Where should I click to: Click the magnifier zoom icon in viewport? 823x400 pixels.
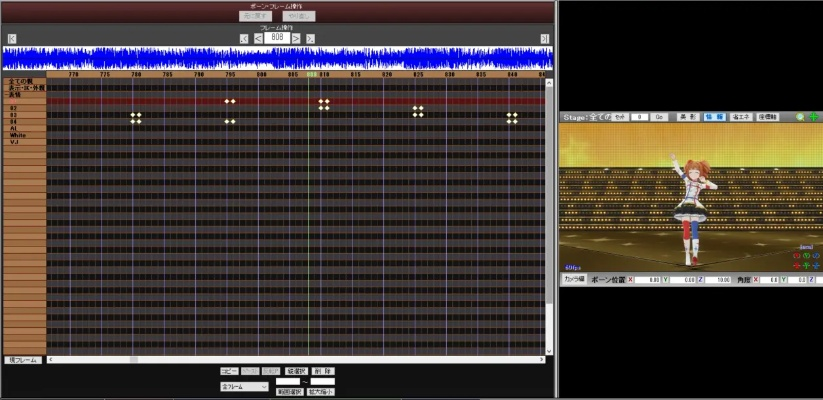[800, 117]
